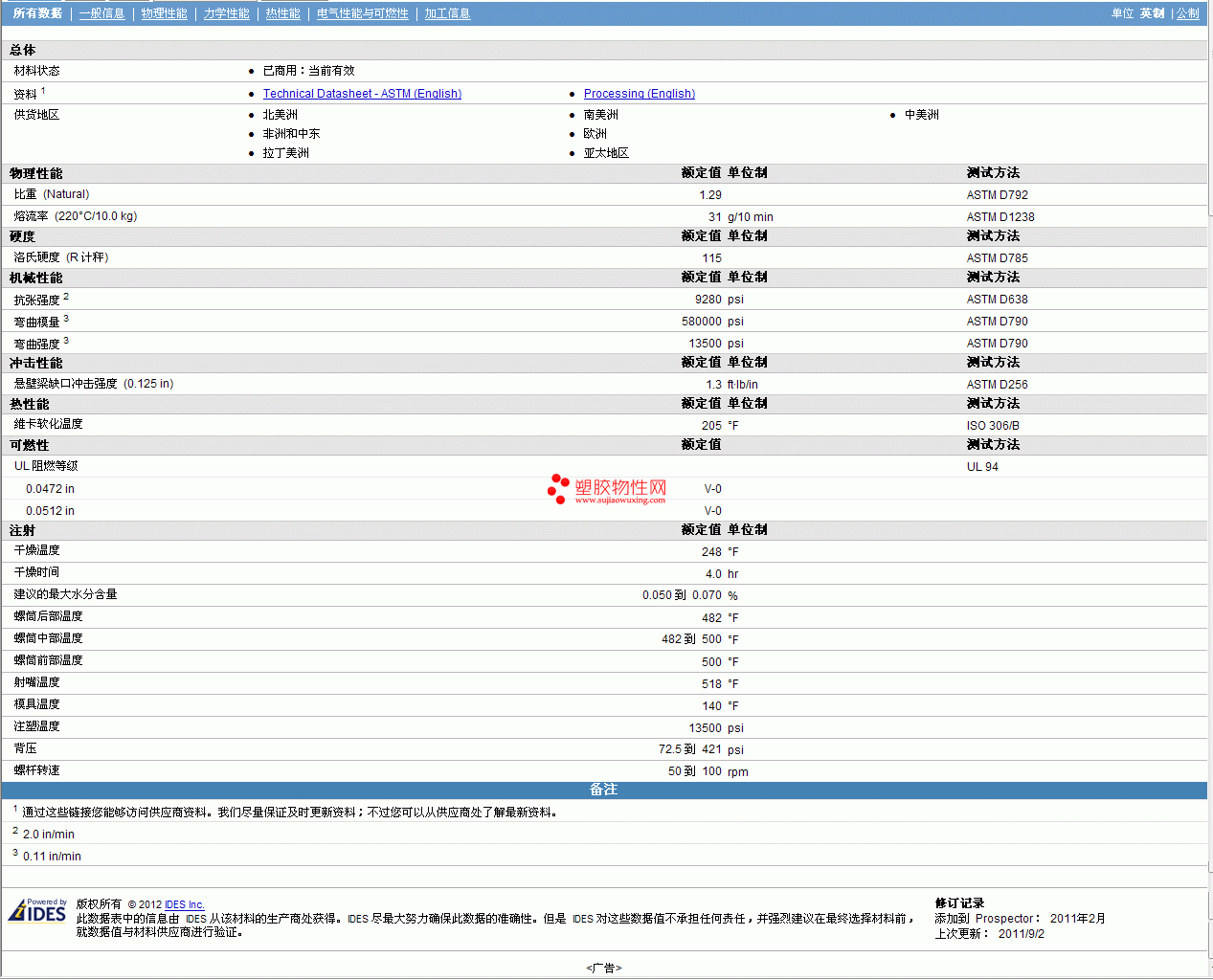Click the 备注 section header bar

point(603,790)
